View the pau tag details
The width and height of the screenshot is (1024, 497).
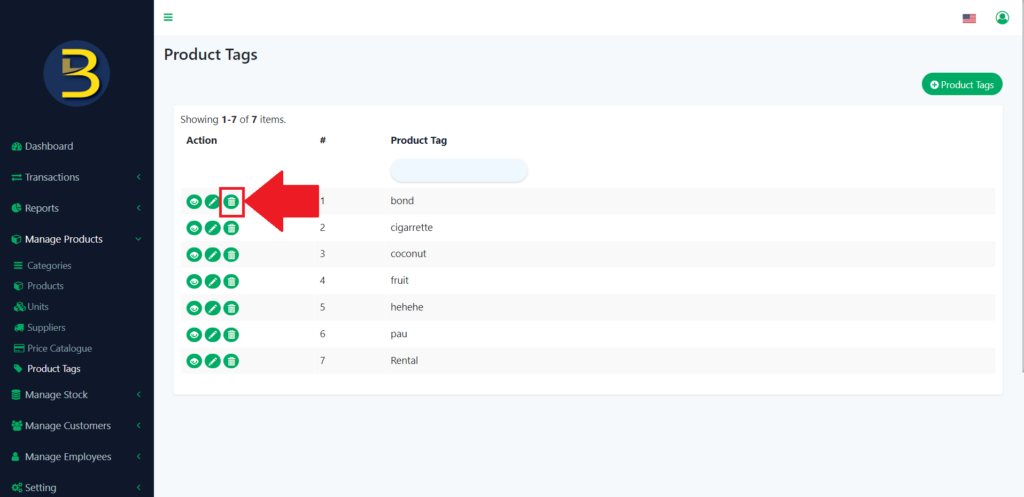[x=194, y=334]
